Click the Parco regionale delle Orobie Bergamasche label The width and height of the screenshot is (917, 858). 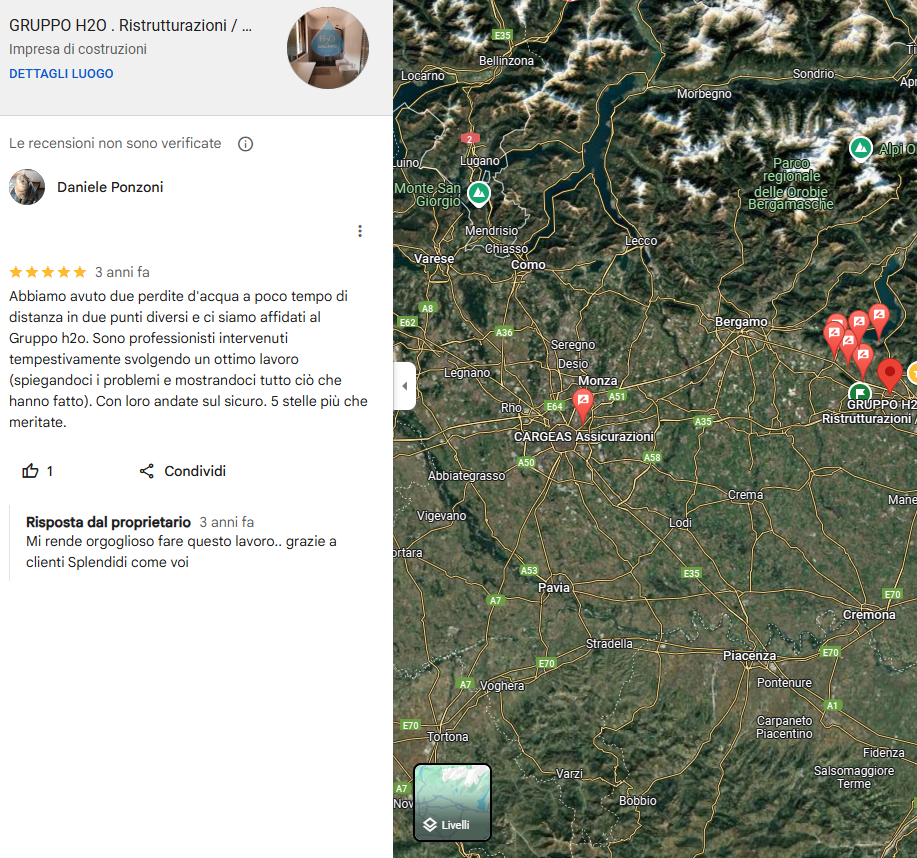point(791,184)
